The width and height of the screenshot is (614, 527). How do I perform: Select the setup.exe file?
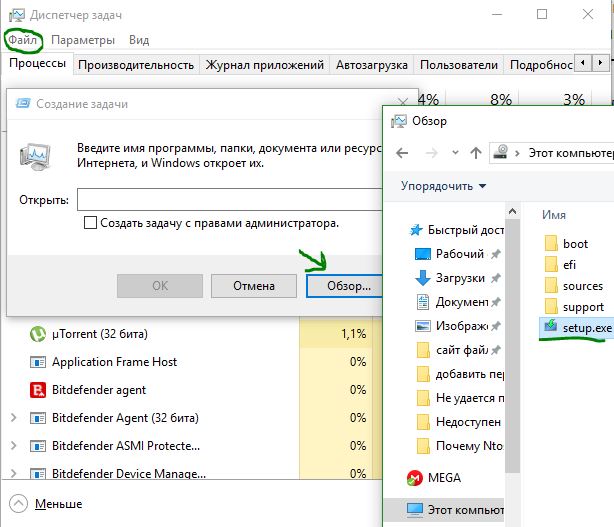[x=577, y=328]
